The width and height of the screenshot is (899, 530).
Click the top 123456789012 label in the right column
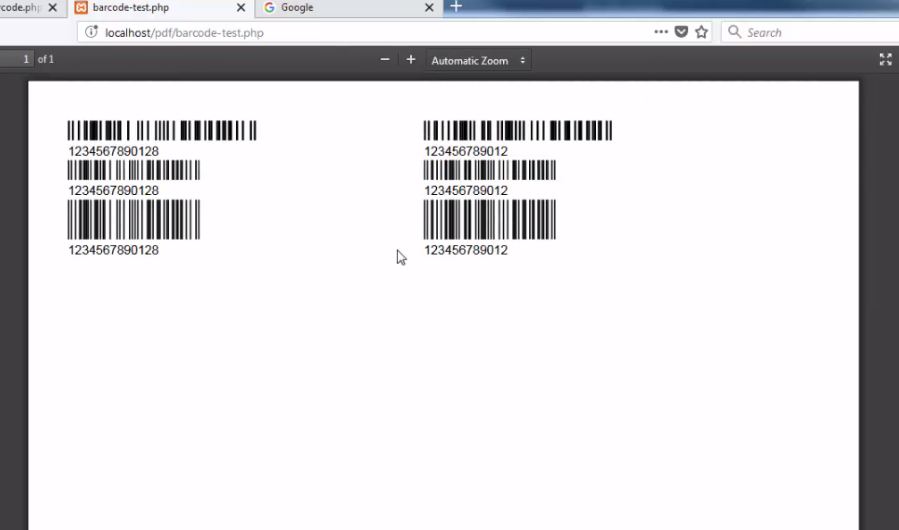pyautogui.click(x=466, y=151)
